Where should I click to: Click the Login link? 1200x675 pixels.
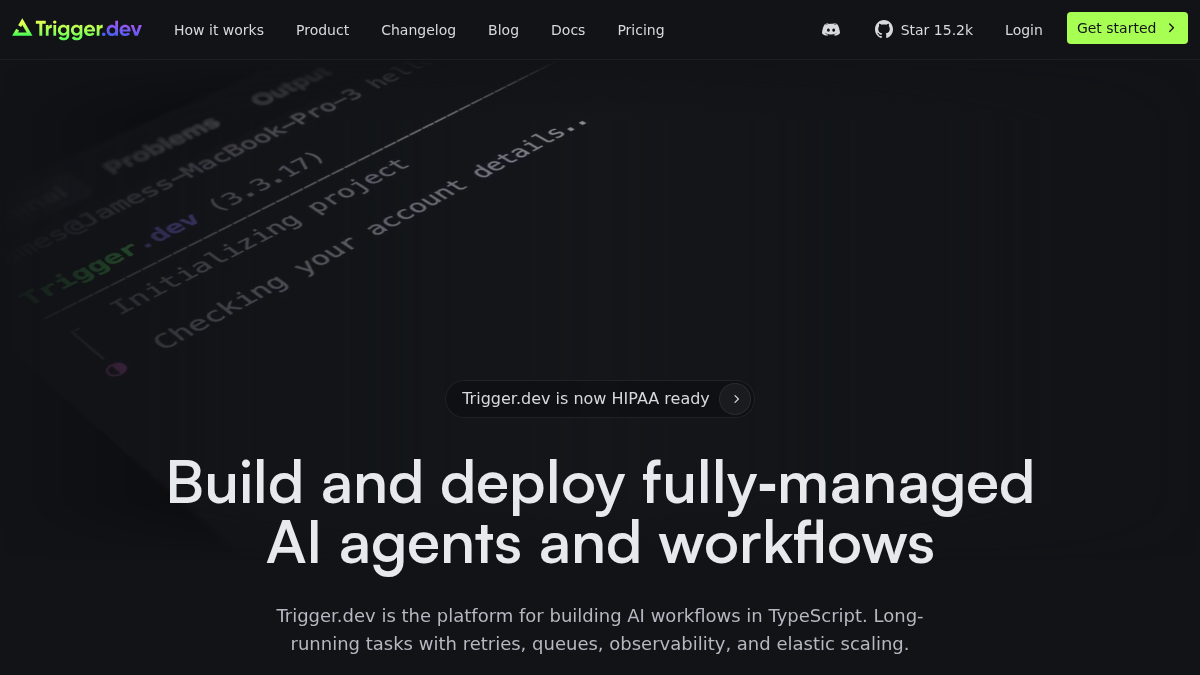pyautogui.click(x=1023, y=30)
